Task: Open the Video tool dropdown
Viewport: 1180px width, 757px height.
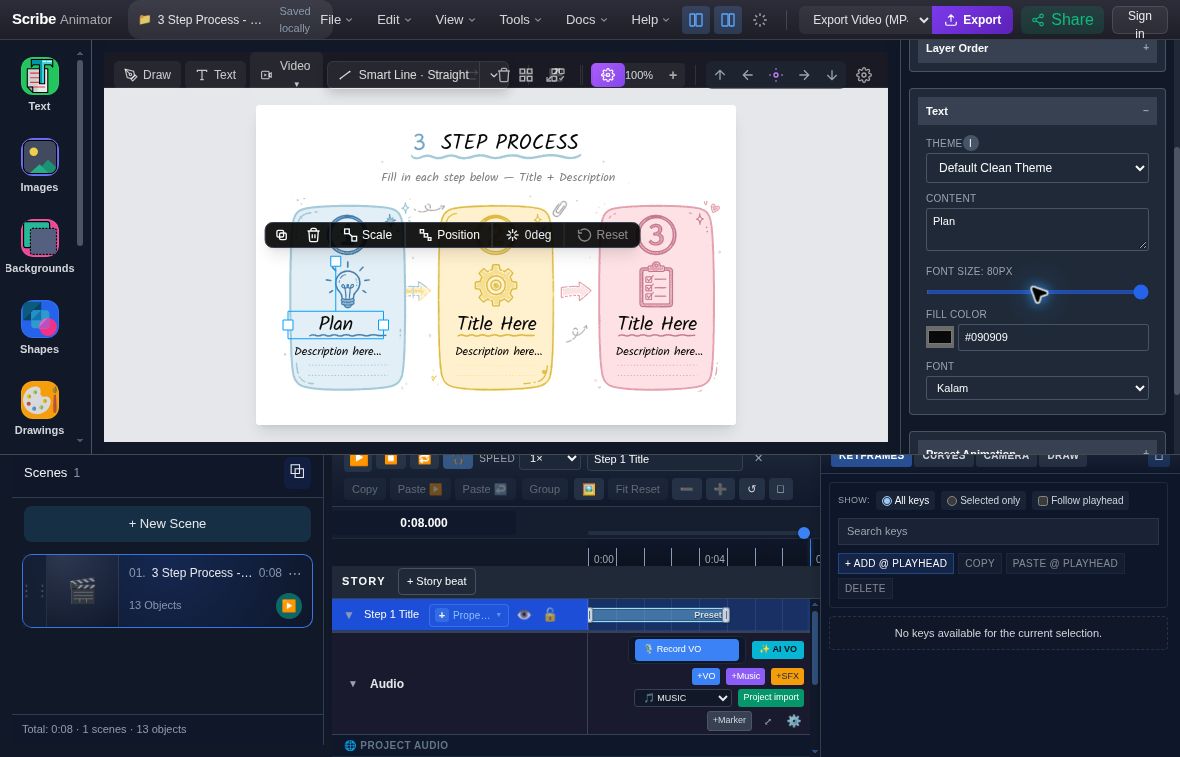Action: coord(286,74)
